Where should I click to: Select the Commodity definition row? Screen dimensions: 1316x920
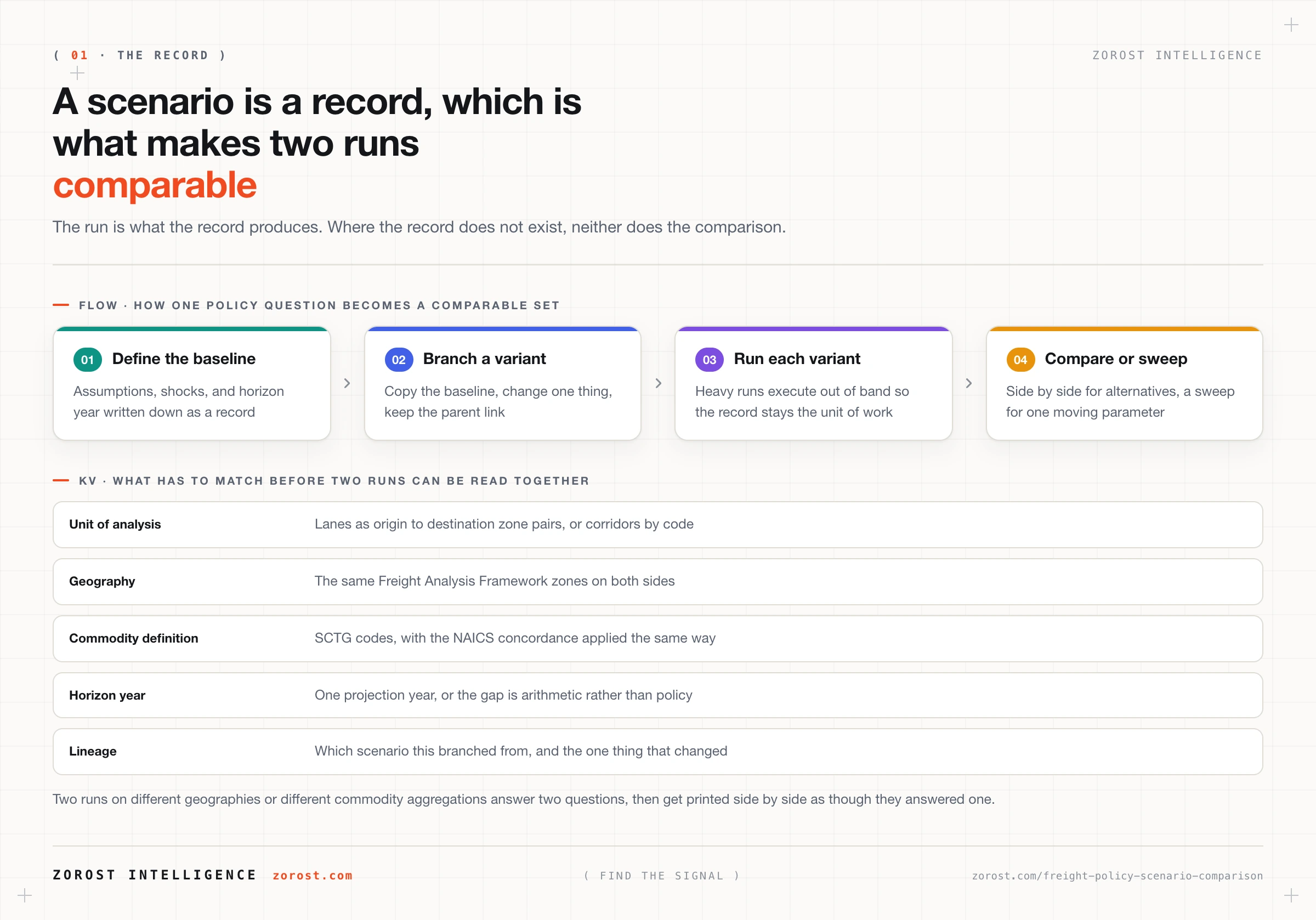pos(658,638)
